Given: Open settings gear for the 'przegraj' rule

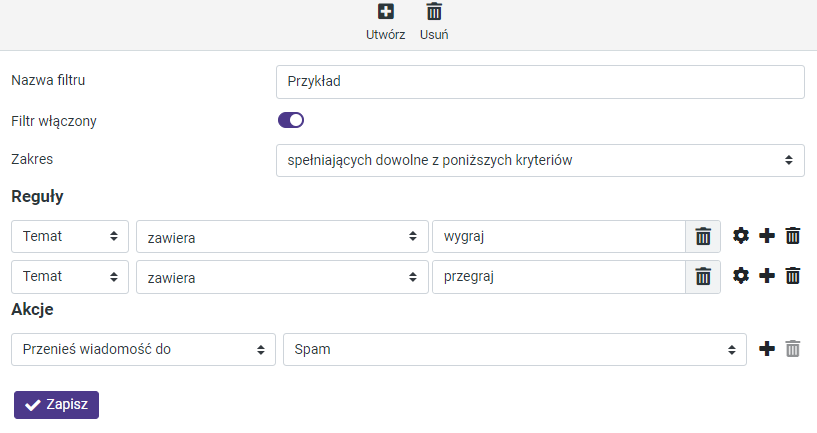Looking at the screenshot, I should 741,276.
